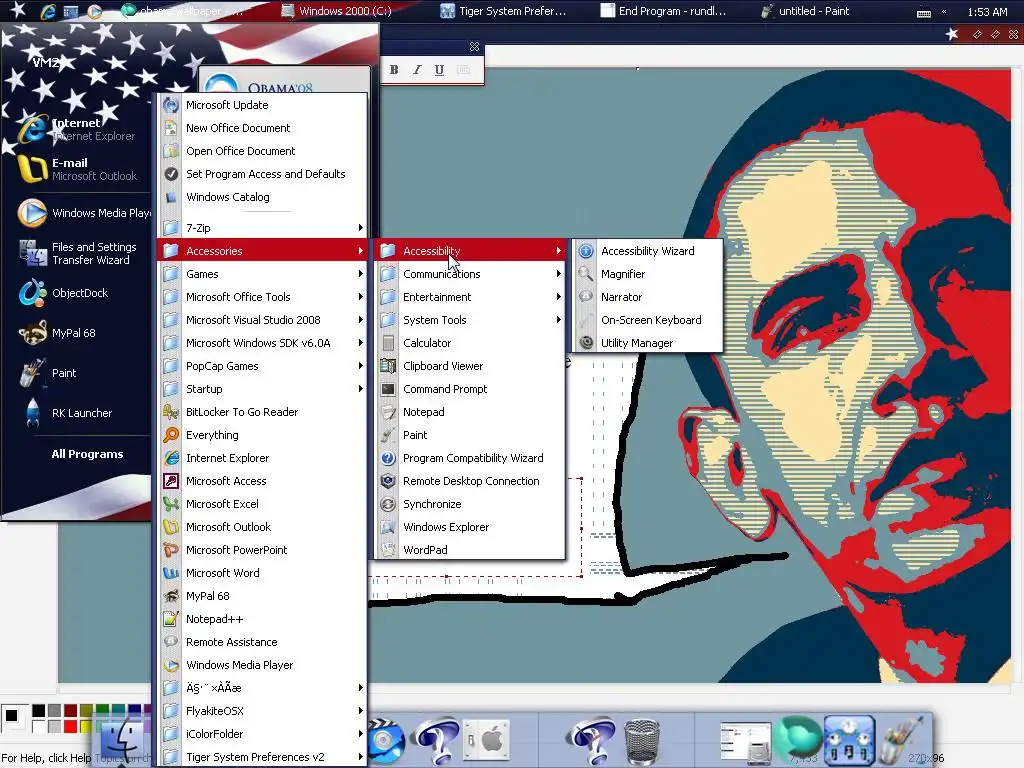Close the text toolbar floating window
Image resolution: width=1024 pixels, height=768 pixels.
[x=474, y=46]
